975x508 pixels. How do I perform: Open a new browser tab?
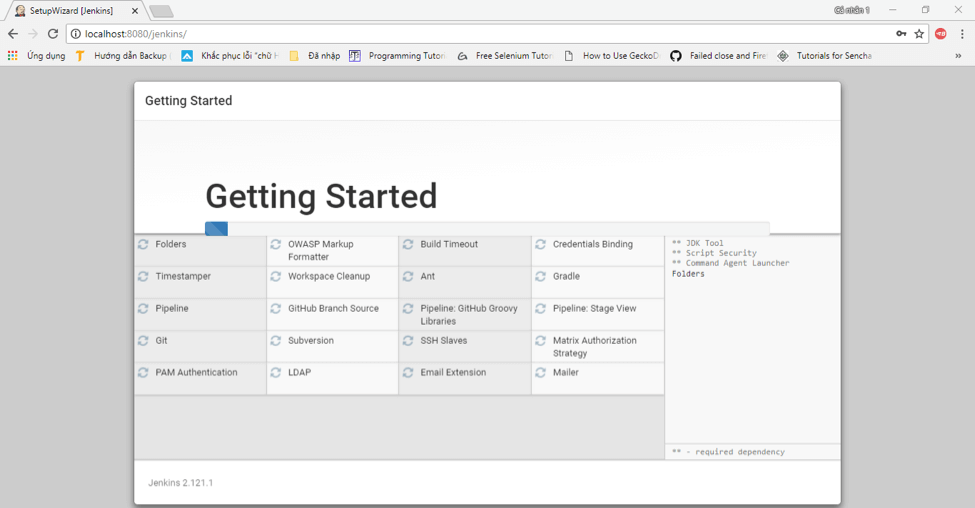[161, 11]
